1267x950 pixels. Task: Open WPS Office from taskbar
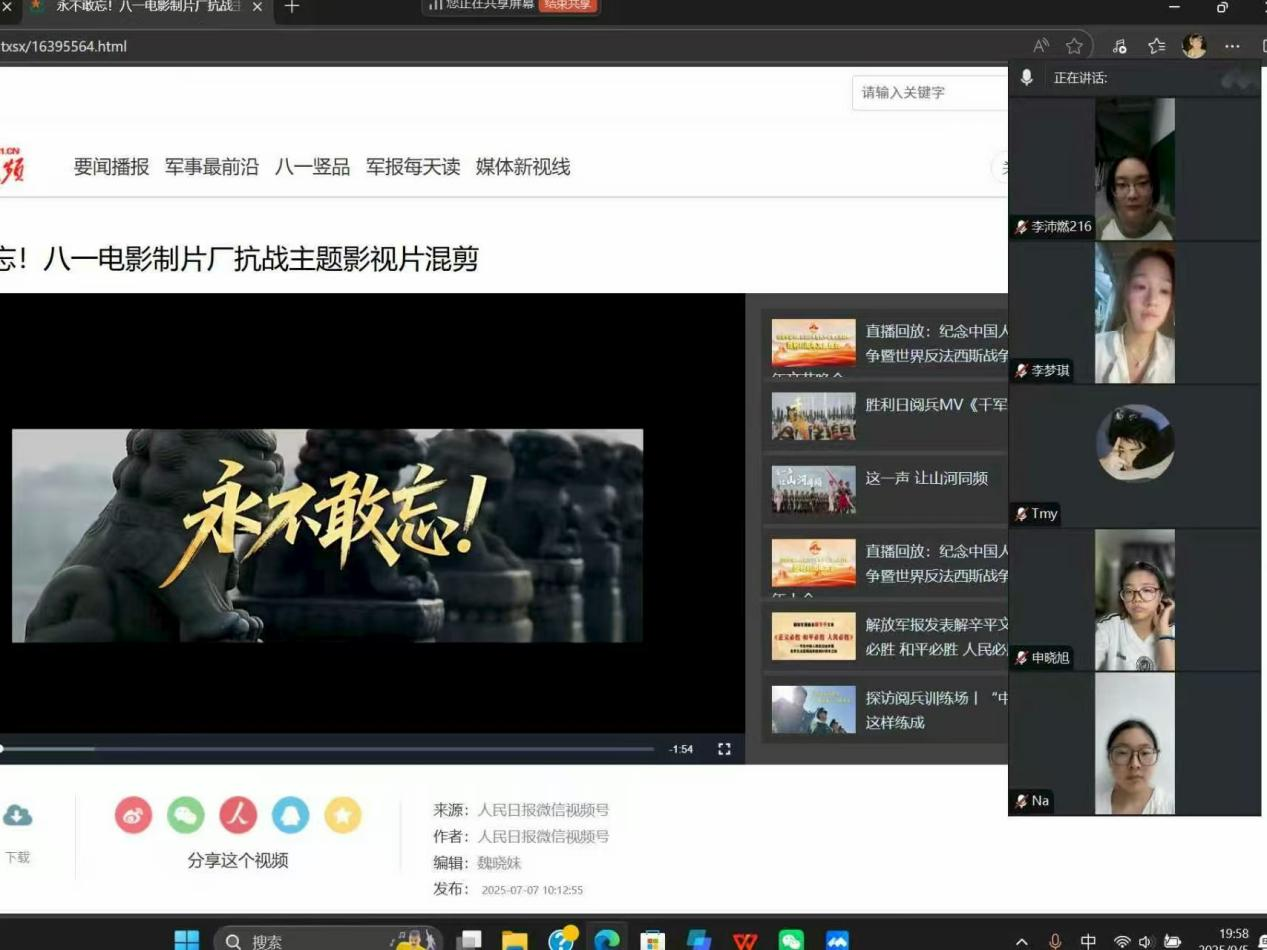[x=744, y=941]
